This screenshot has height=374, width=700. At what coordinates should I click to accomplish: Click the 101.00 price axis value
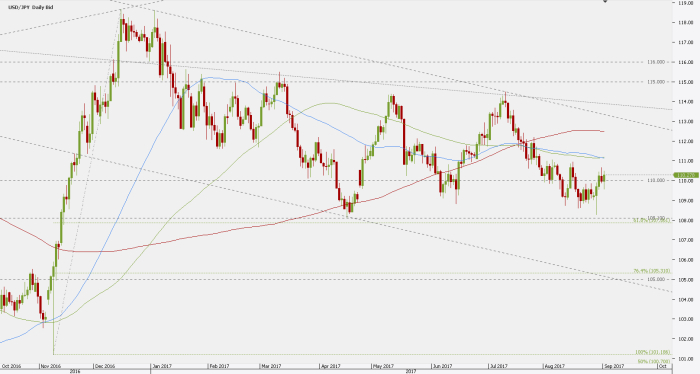pyautogui.click(x=686, y=358)
